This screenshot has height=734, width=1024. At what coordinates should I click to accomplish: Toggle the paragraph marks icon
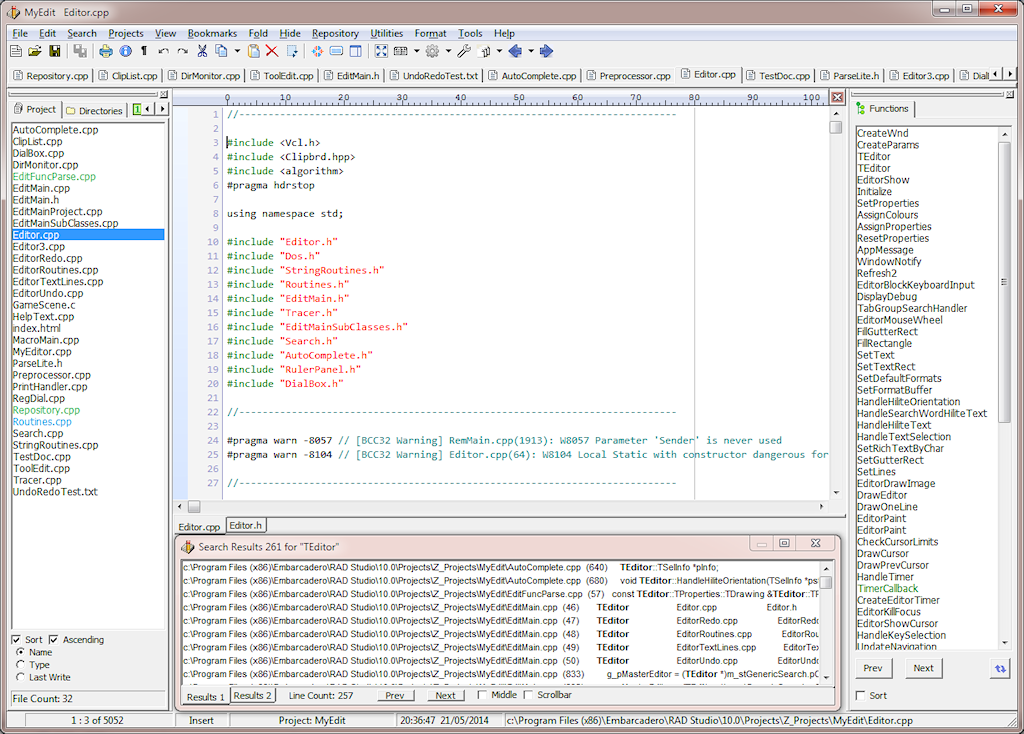tap(144, 51)
